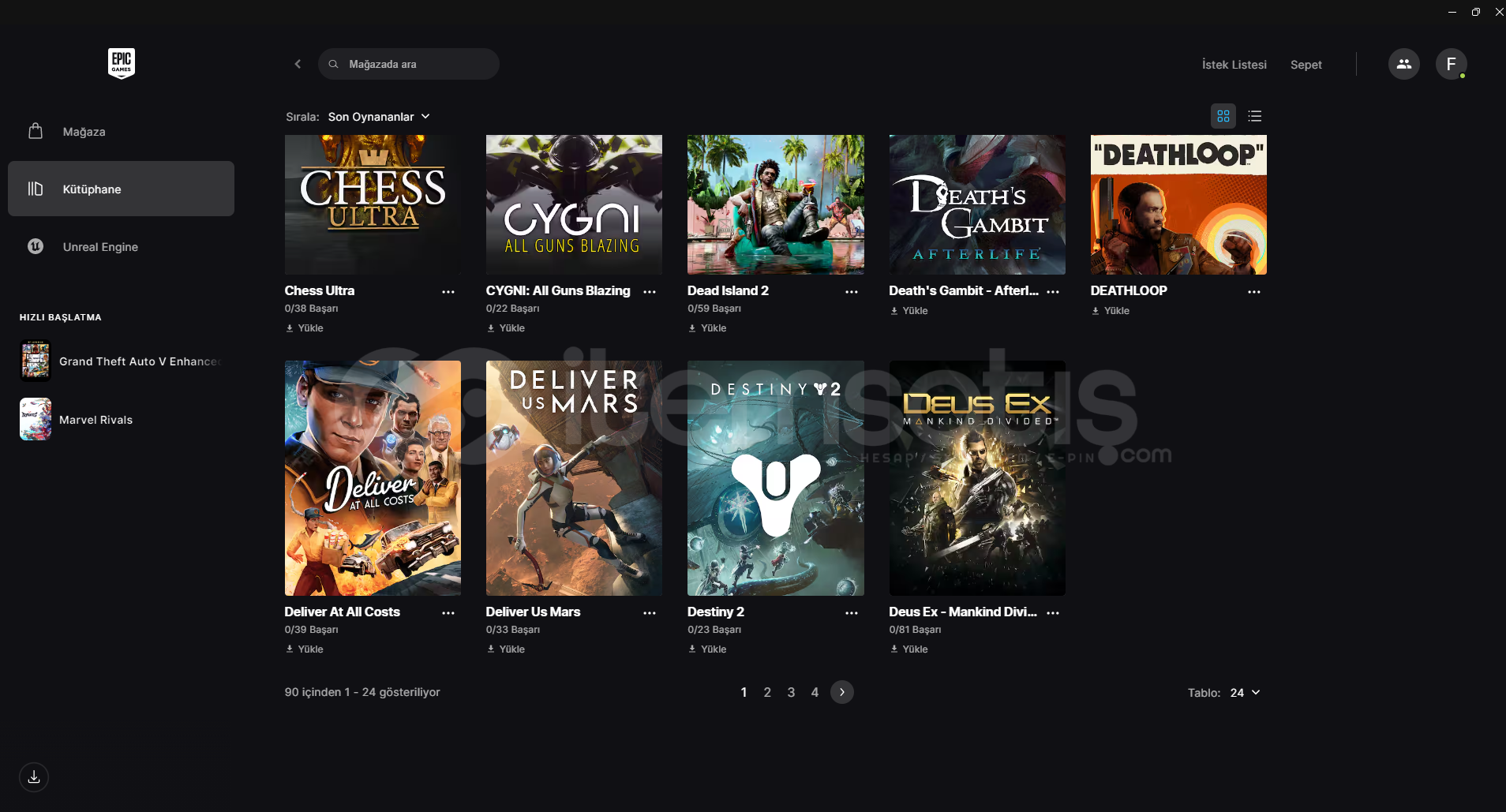The width and height of the screenshot is (1506, 812).
Task: Go to next page arrow
Action: pos(842,692)
